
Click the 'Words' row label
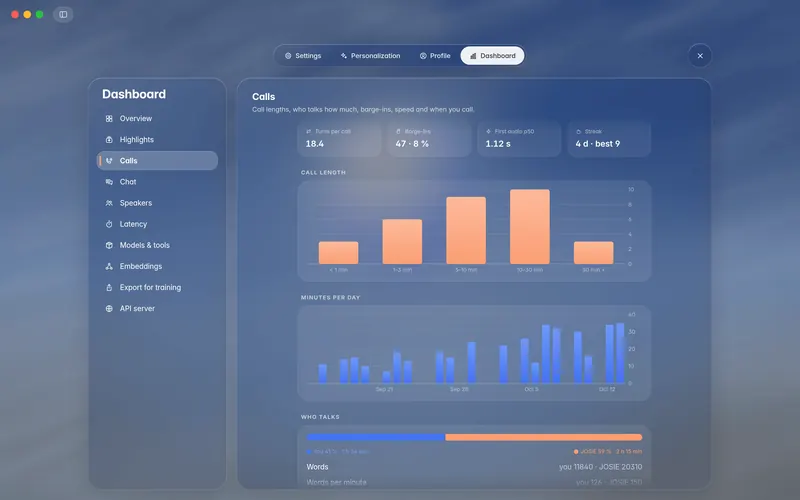coord(317,467)
